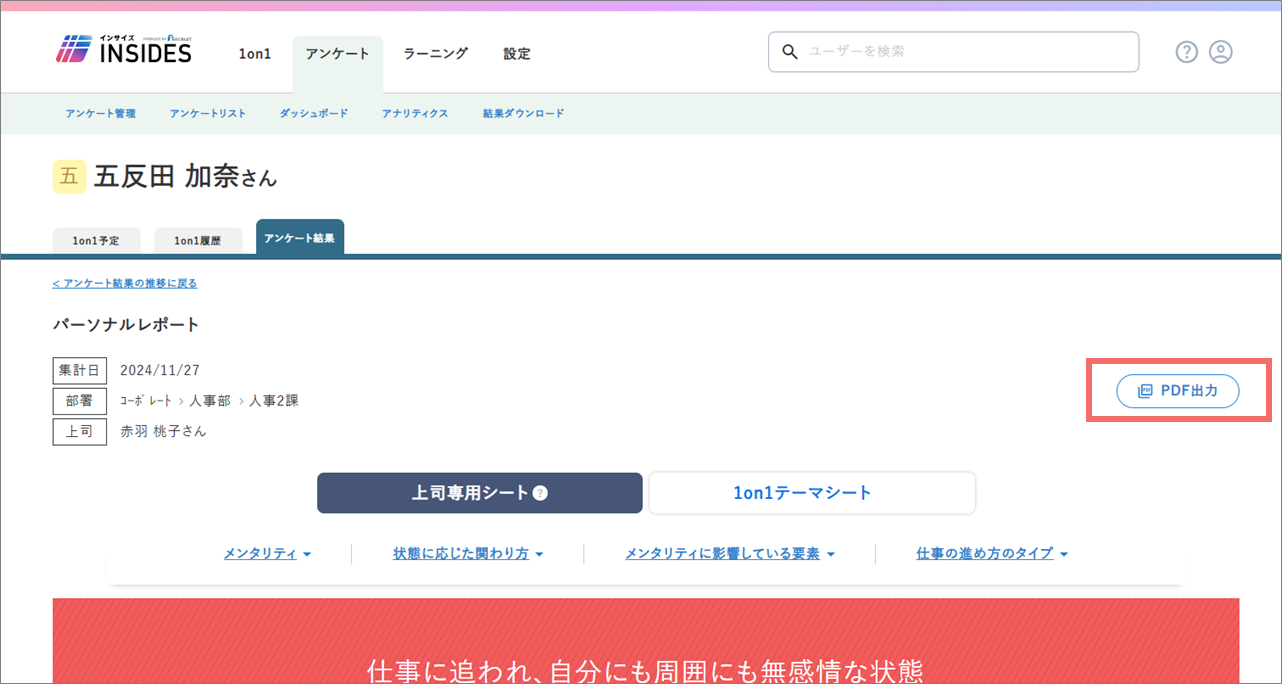
Task: Click the name 五反田 加奈さん
Action: pyautogui.click(x=185, y=177)
